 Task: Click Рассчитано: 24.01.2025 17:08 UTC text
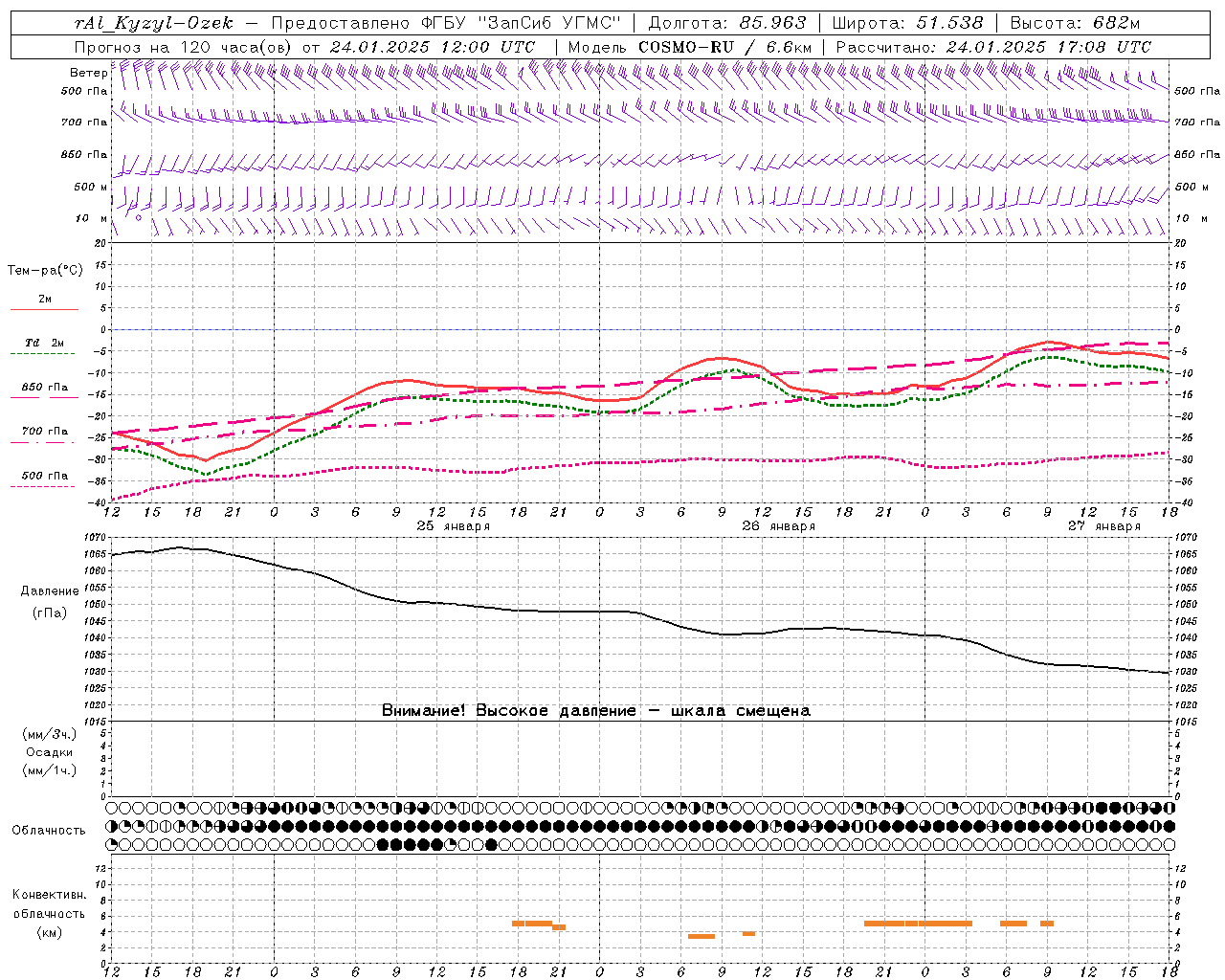point(993,47)
